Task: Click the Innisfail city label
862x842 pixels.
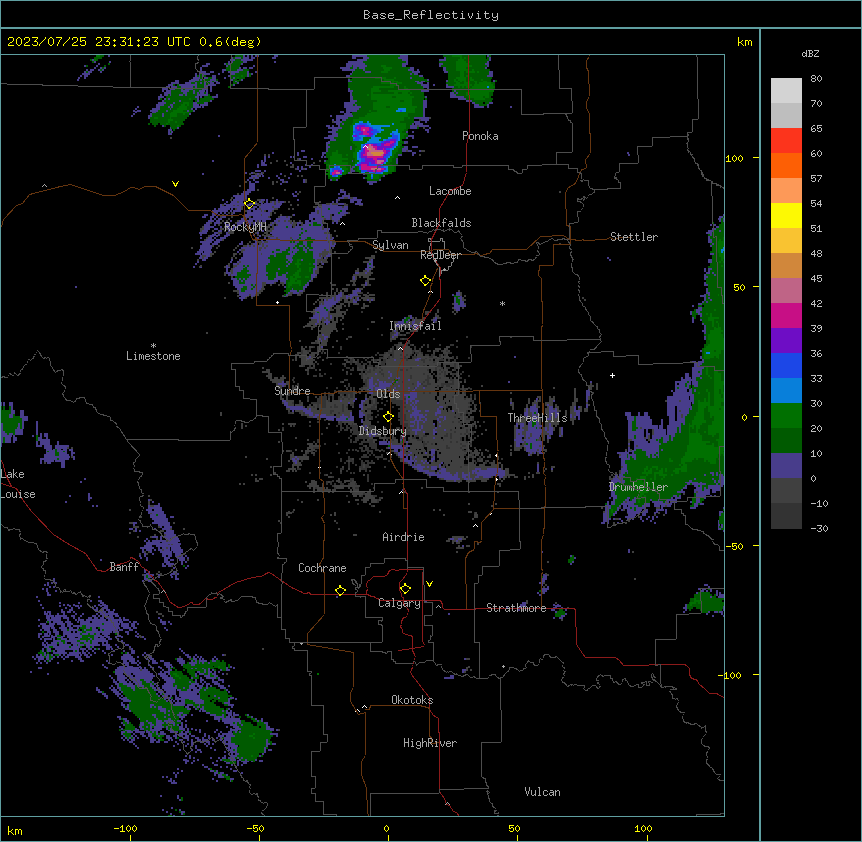Action: click(x=415, y=326)
